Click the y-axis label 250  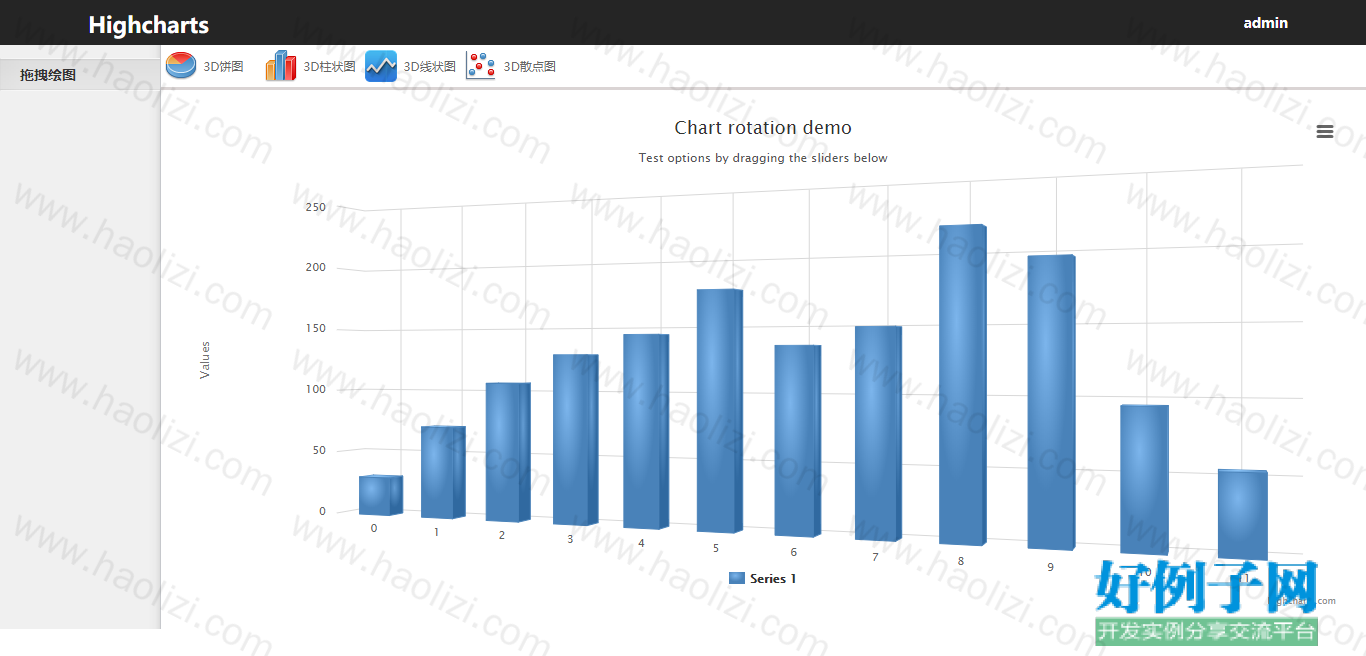[x=316, y=207]
